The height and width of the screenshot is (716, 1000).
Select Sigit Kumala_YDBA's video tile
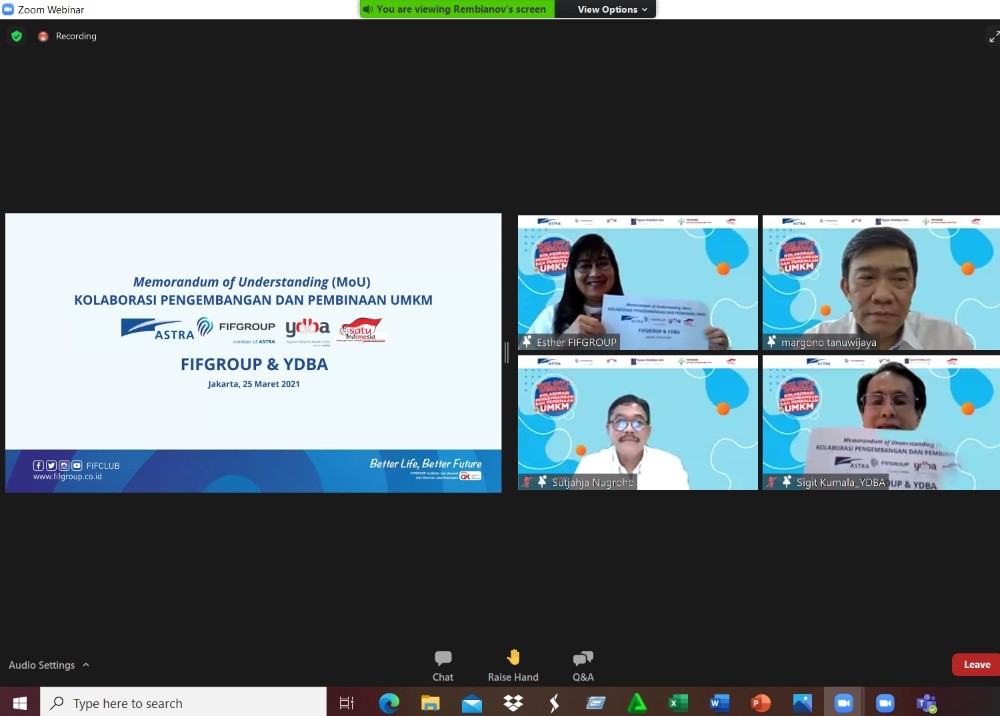(x=881, y=422)
